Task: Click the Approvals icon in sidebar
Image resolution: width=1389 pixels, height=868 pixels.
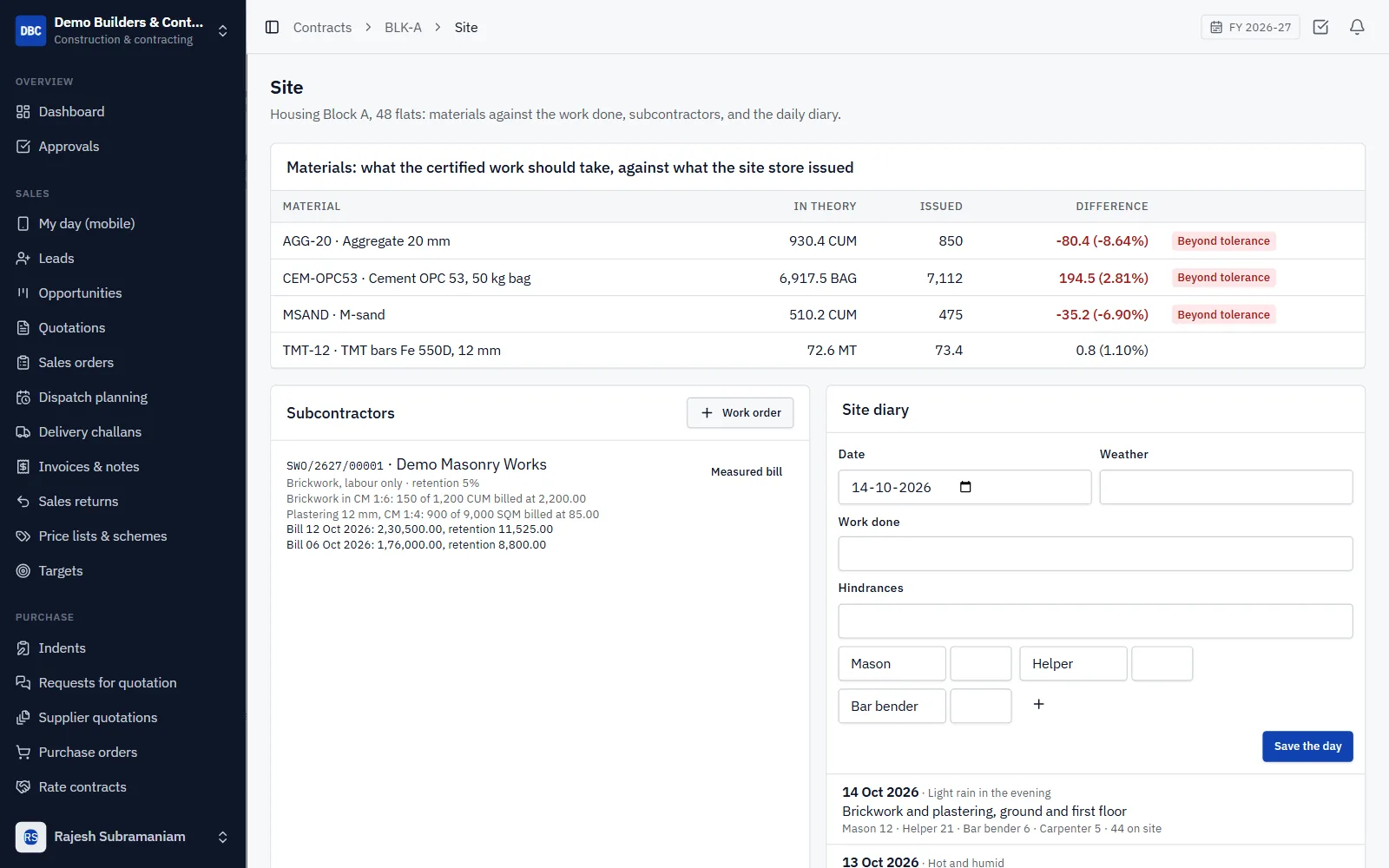Action: 23,147
